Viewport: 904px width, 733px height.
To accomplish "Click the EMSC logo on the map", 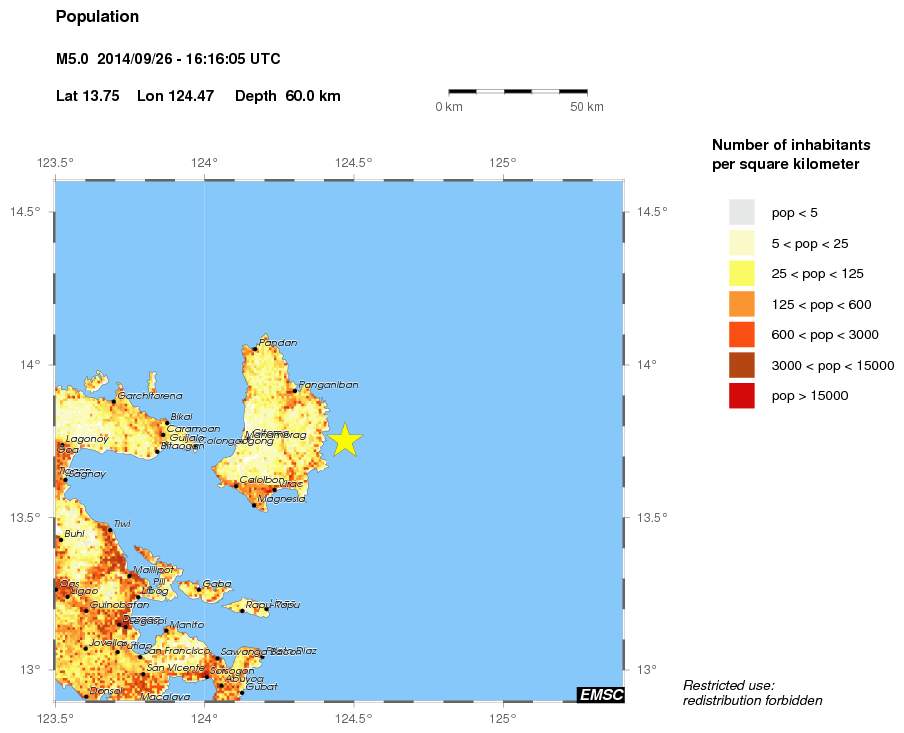I will (601, 694).
